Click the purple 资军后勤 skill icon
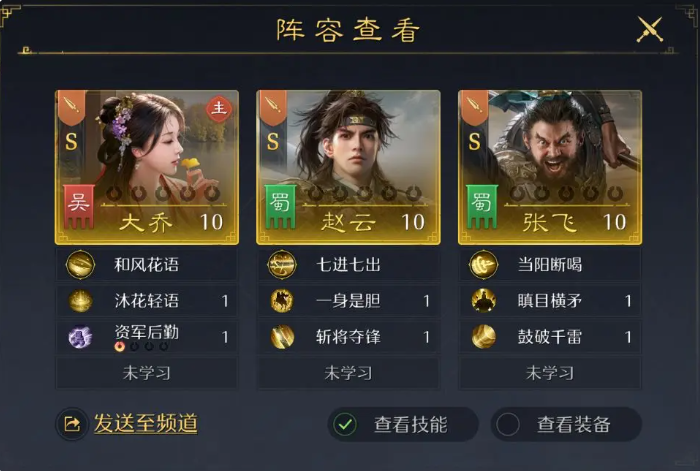700x471 pixels. click(x=80, y=337)
